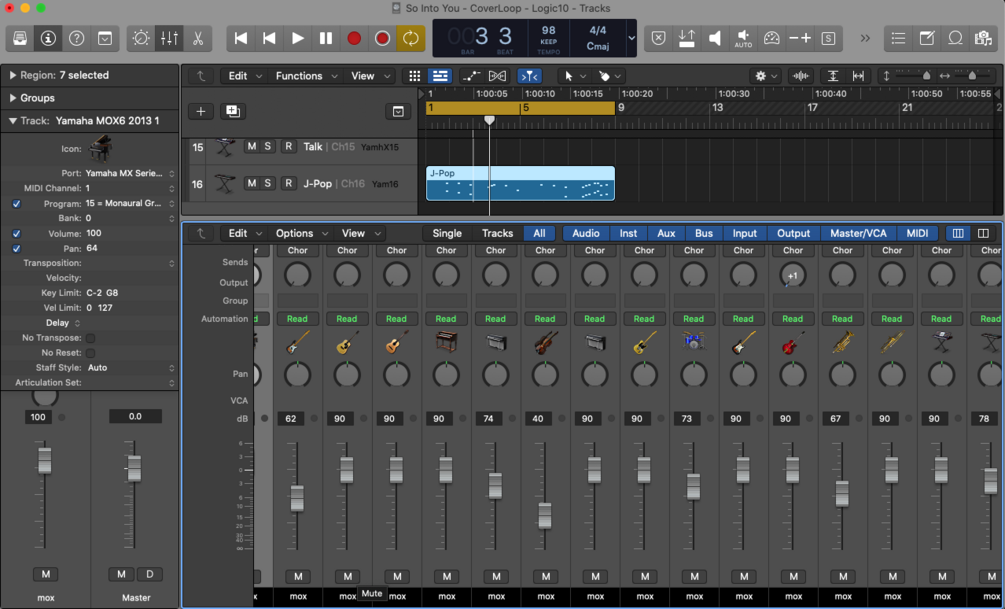
Task: Enable the No Transpose checkbox
Action: click(x=90, y=338)
